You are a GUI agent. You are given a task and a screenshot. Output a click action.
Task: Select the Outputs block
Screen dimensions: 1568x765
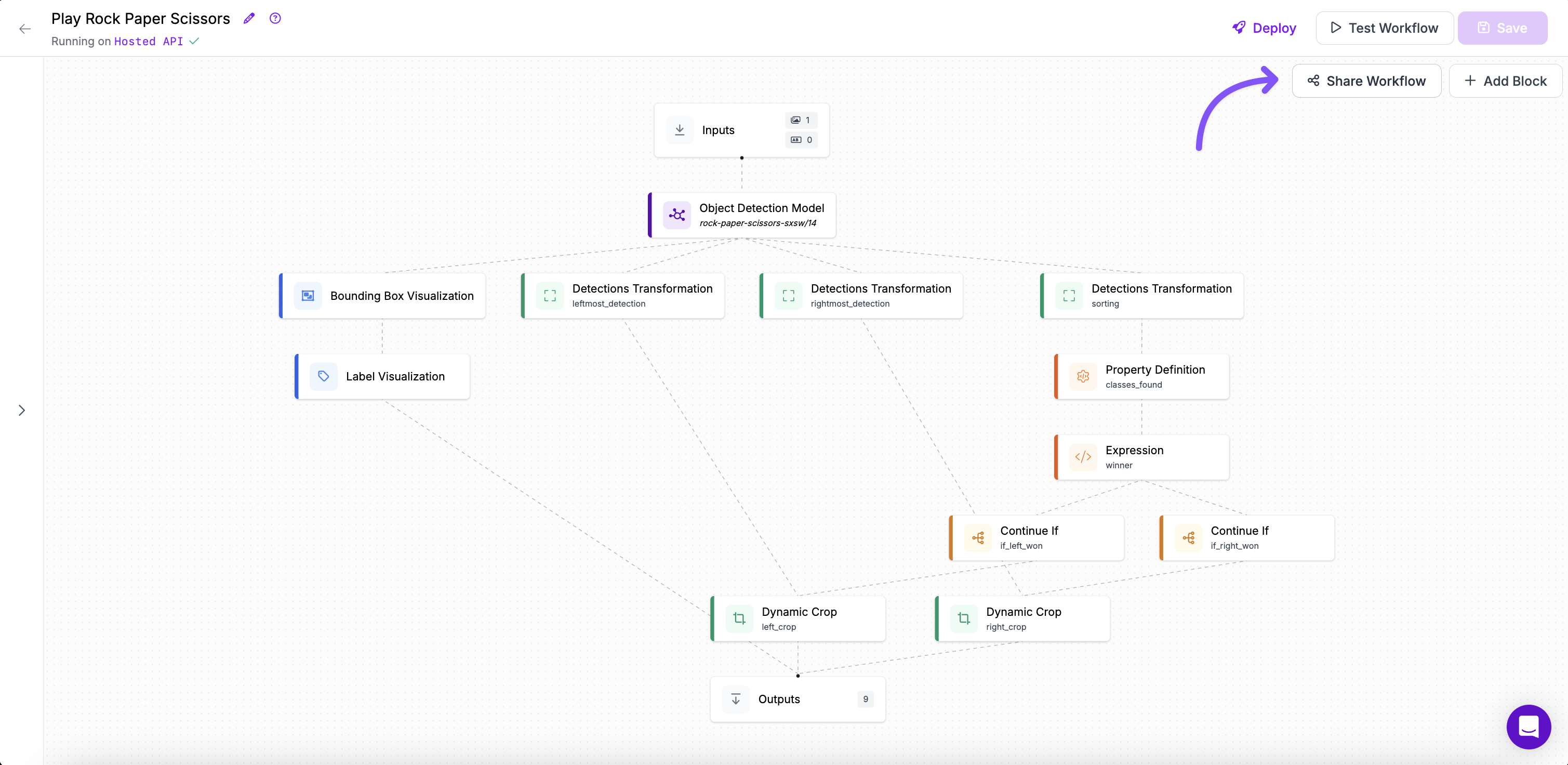[x=797, y=699]
